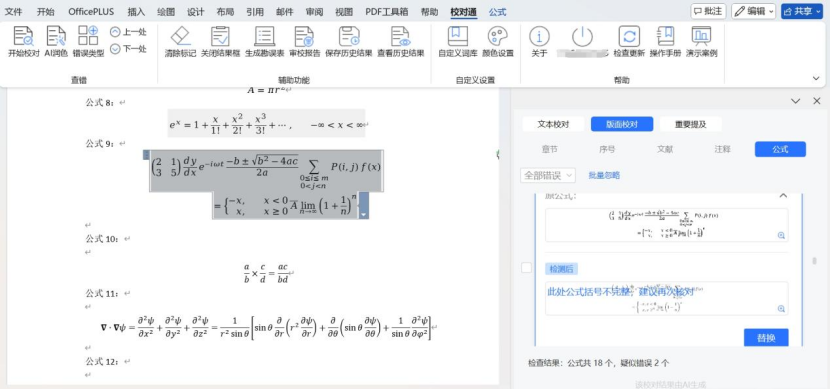The width and height of the screenshot is (830, 389).
Task: Open the 文件 menu
Action: 14,12
